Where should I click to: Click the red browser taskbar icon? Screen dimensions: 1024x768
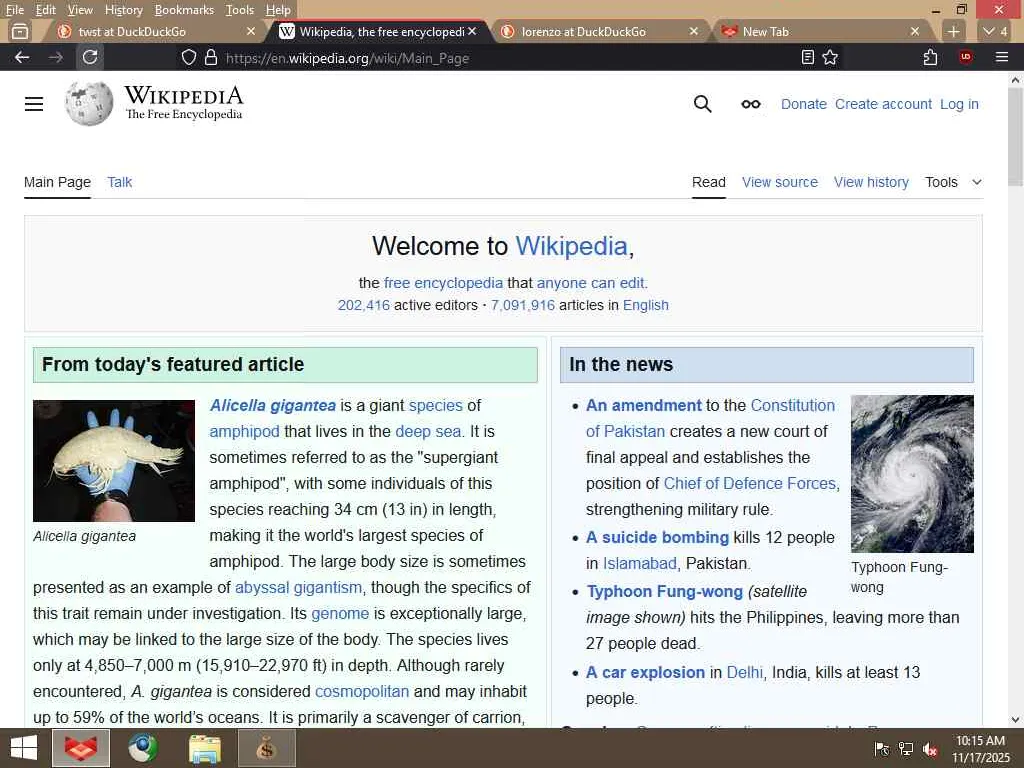pyautogui.click(x=80, y=748)
